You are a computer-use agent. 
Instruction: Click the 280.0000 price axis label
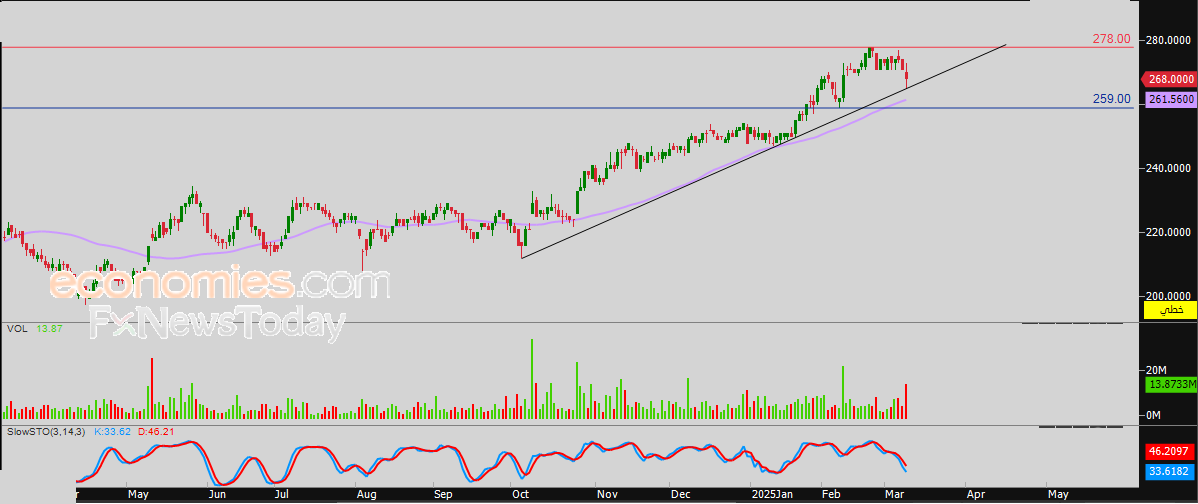pyautogui.click(x=1169, y=40)
